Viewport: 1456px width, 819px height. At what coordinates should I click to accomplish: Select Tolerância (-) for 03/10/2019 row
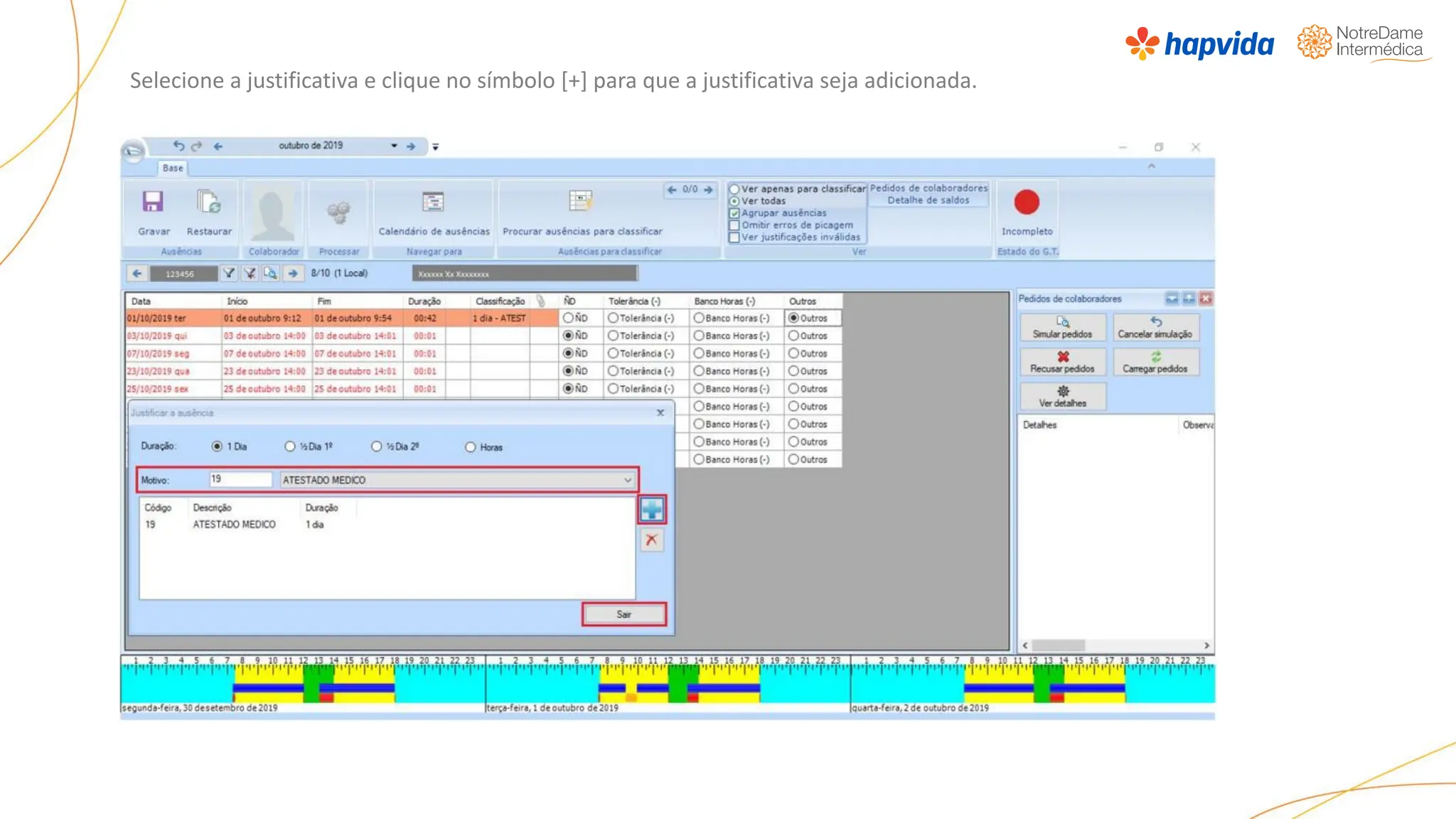click(x=613, y=336)
